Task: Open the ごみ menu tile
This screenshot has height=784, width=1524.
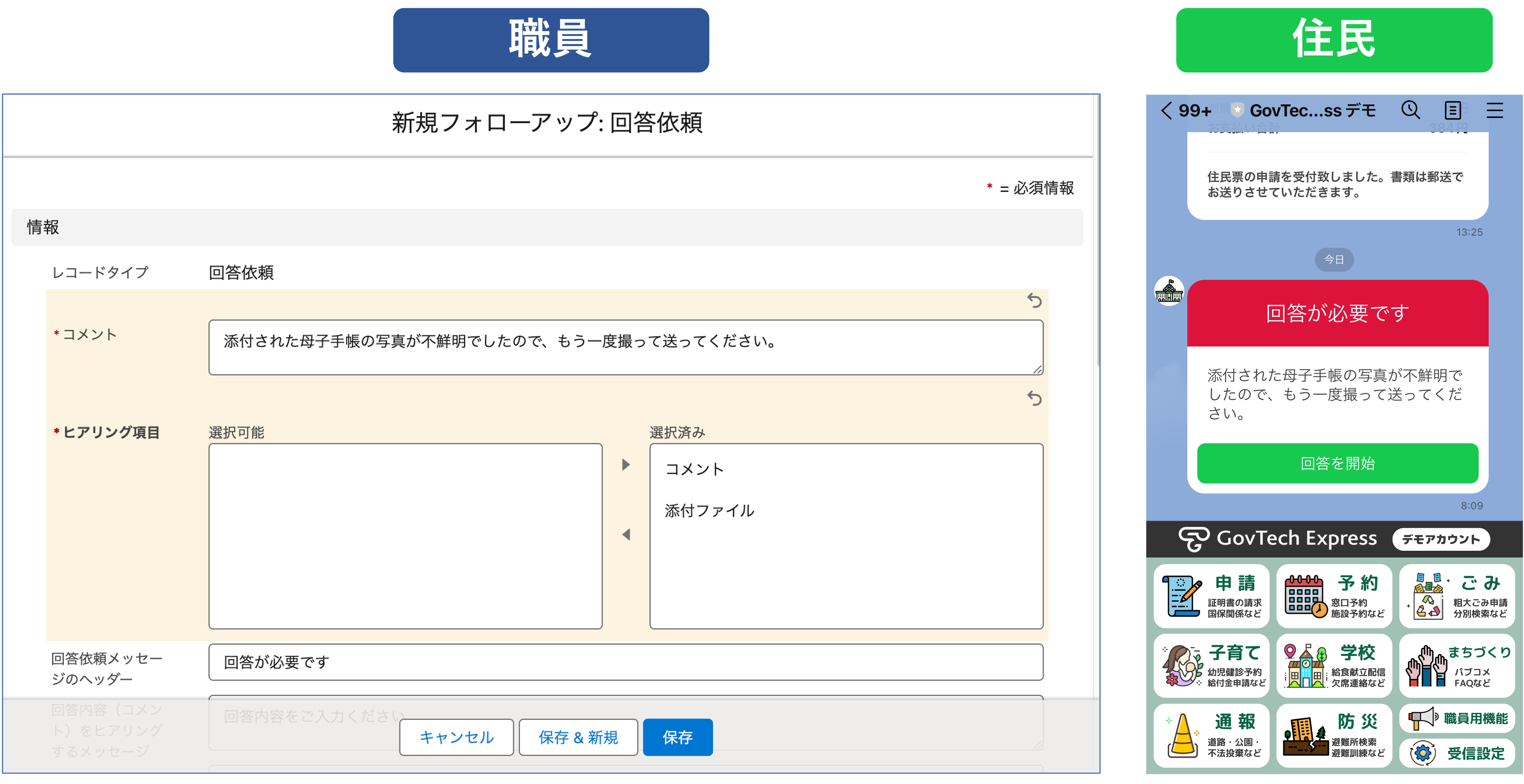Action: 1457,596
